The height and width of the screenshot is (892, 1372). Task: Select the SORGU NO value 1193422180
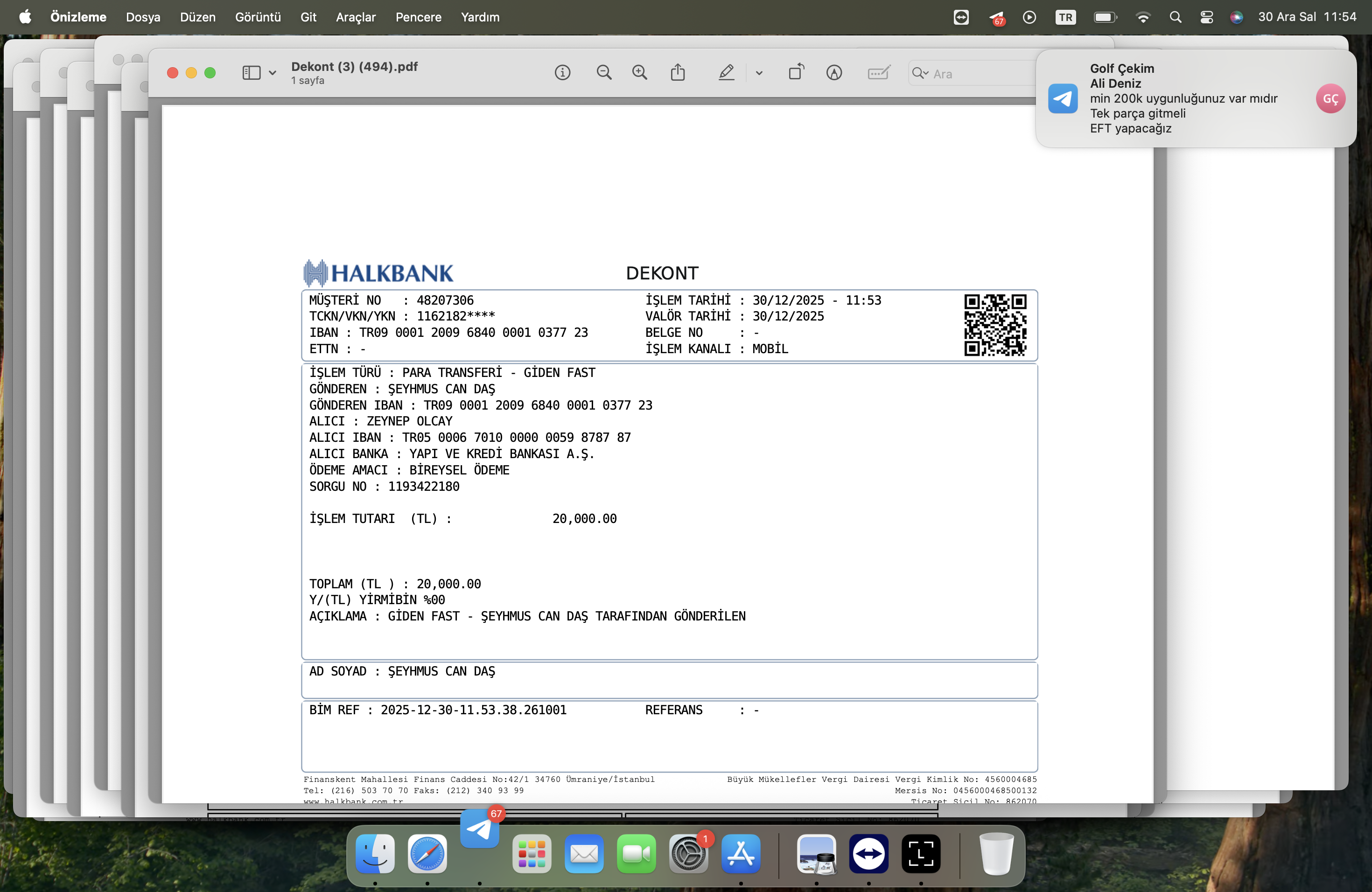point(424,486)
